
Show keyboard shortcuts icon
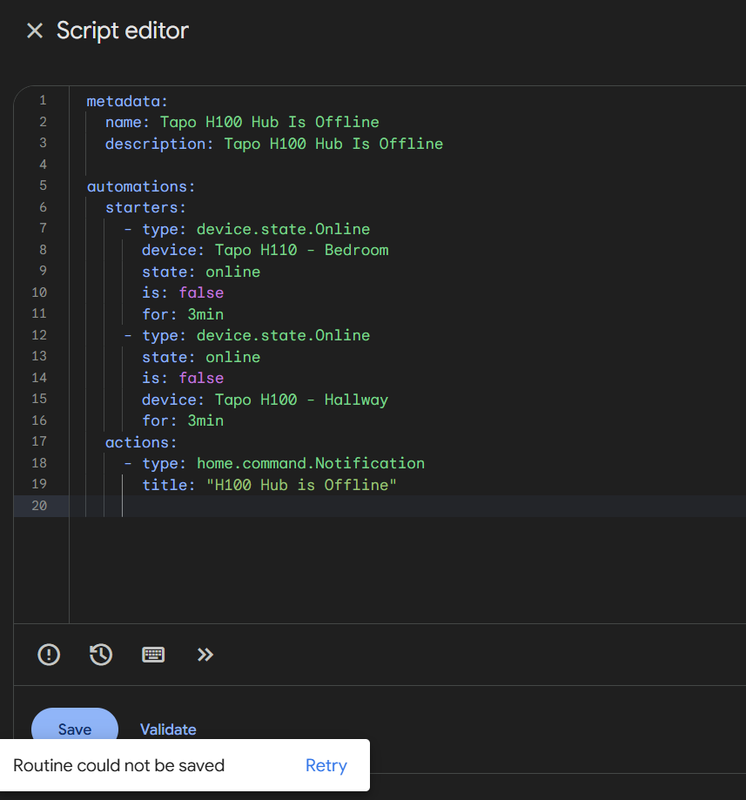click(x=153, y=655)
